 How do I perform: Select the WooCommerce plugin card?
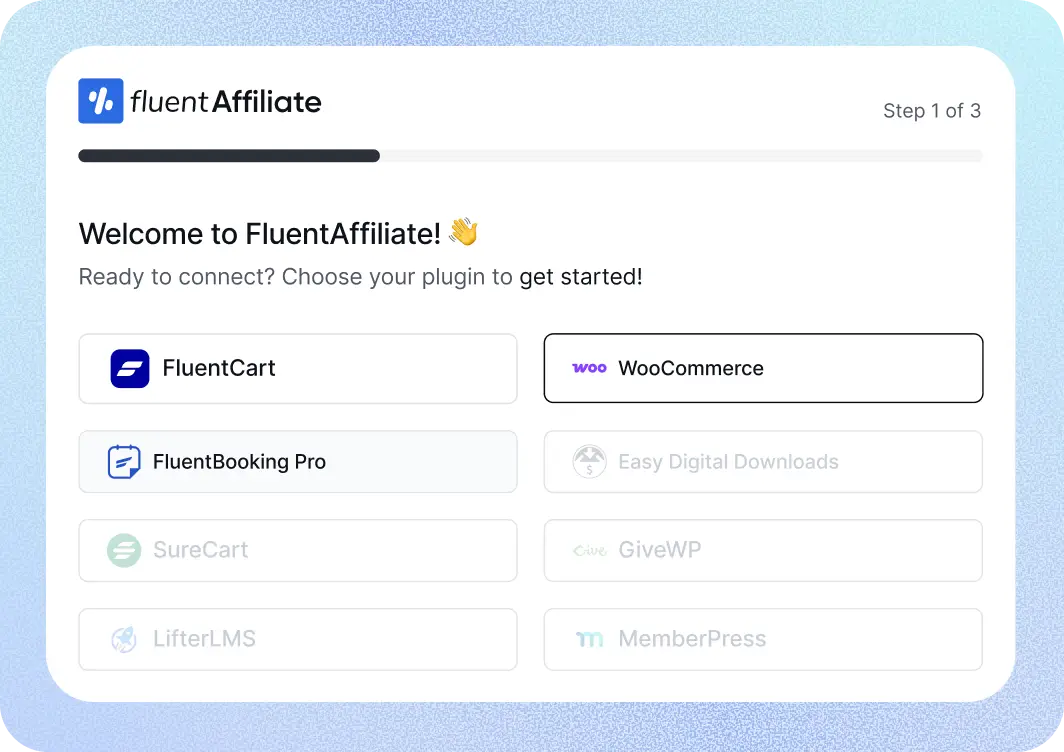point(820,368)
